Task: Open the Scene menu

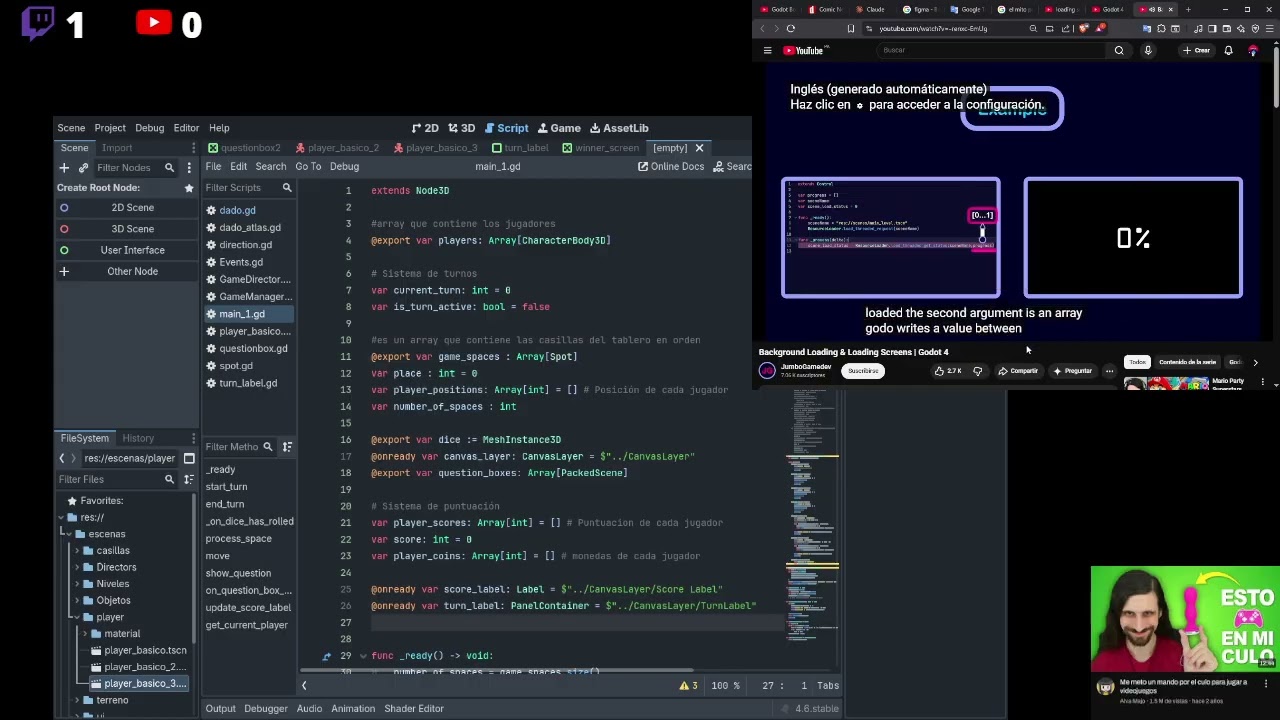Action: 71,128
